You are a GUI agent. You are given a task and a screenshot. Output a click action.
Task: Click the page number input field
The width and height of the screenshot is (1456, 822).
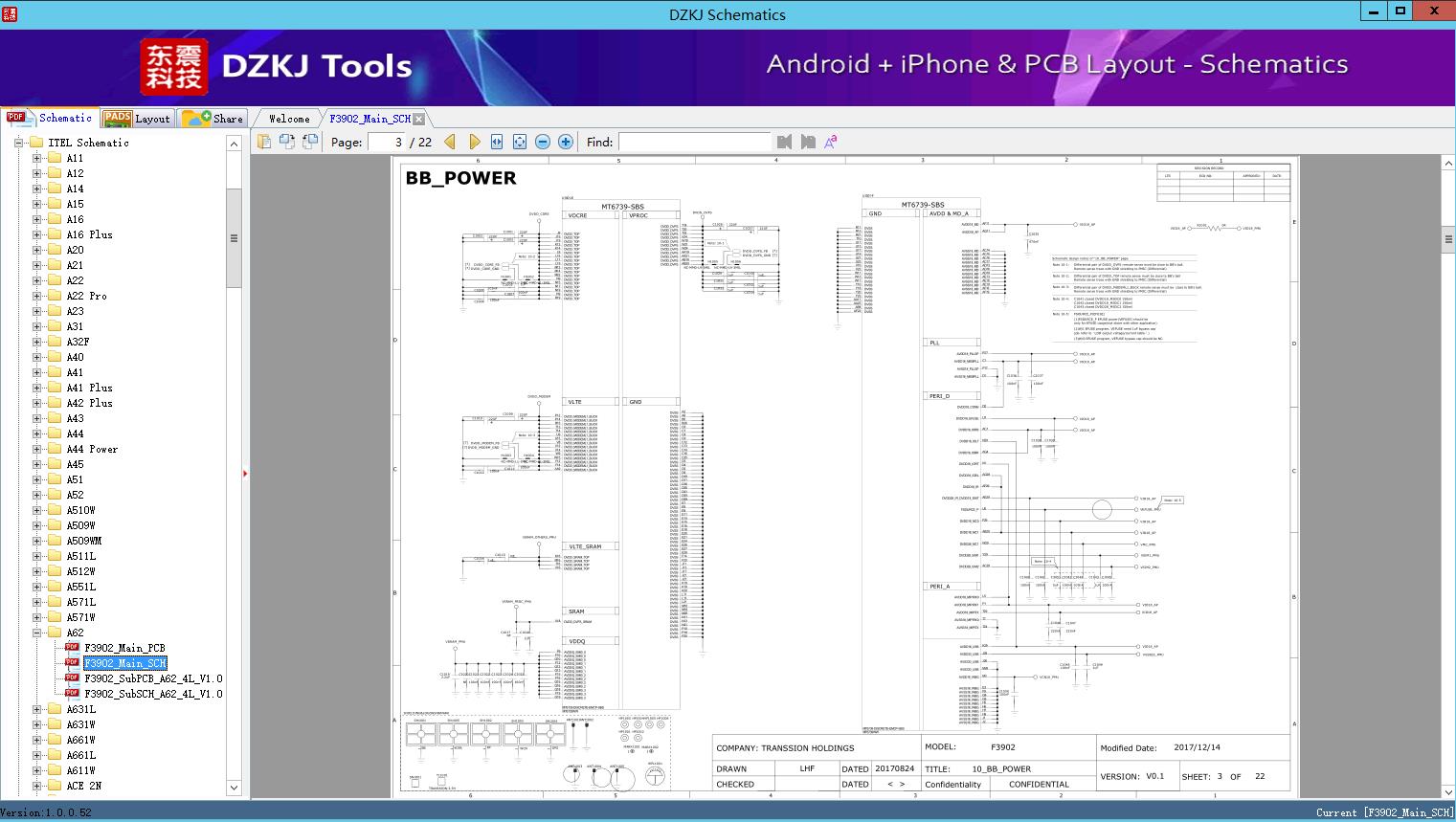386,142
